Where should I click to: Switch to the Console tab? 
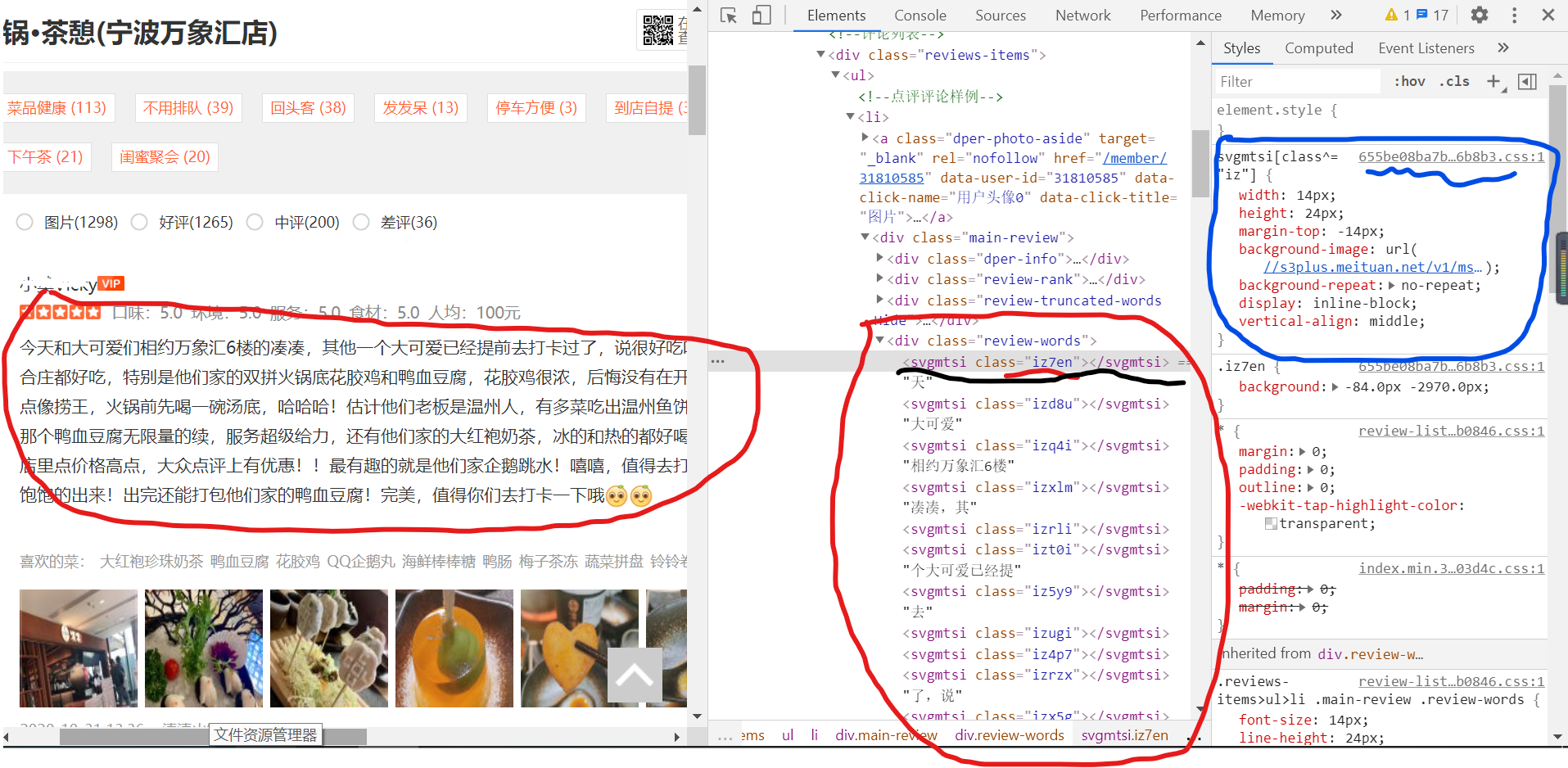click(x=920, y=15)
